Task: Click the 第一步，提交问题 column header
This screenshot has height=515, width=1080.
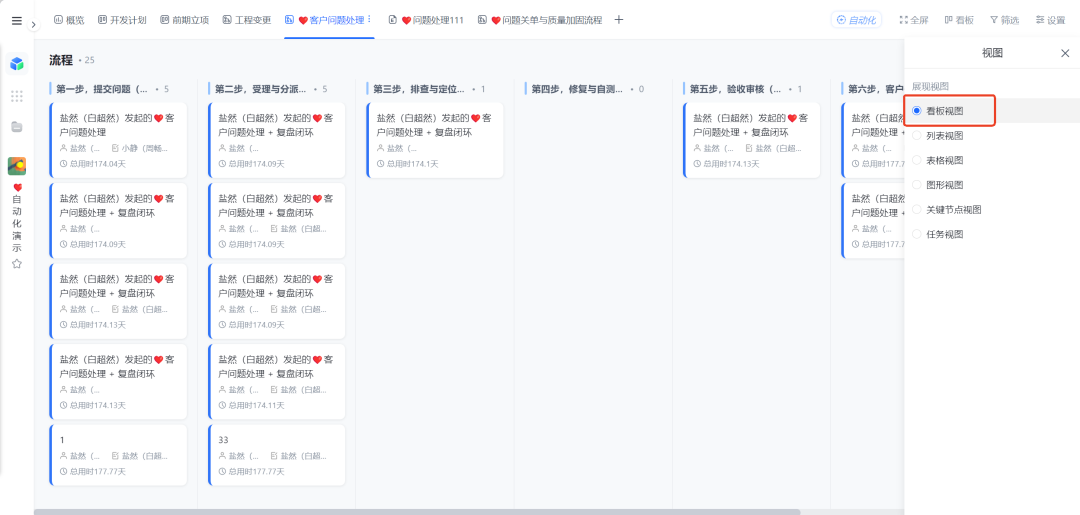Action: tap(102, 89)
